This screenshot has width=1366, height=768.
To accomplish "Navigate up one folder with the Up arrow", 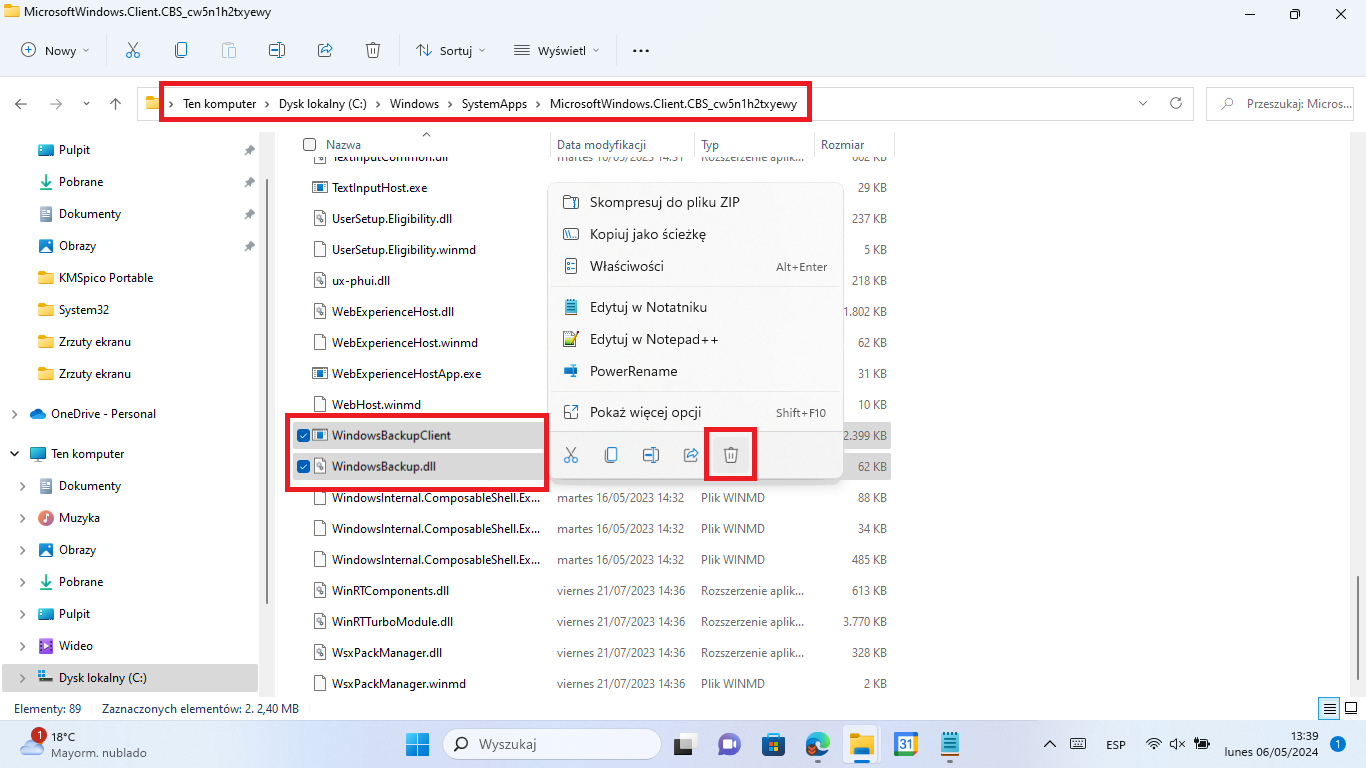I will tap(115, 103).
